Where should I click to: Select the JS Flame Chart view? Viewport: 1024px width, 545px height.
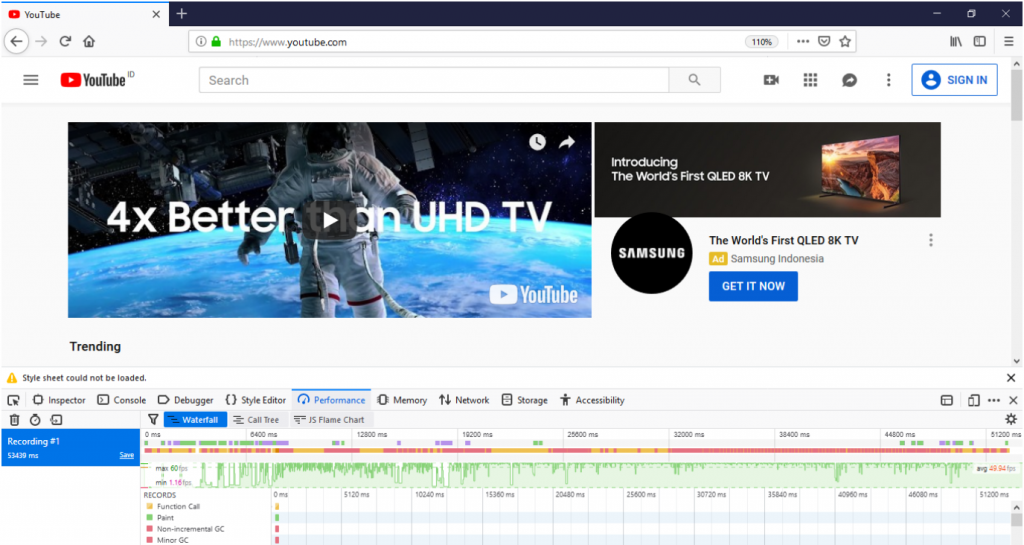coord(330,420)
